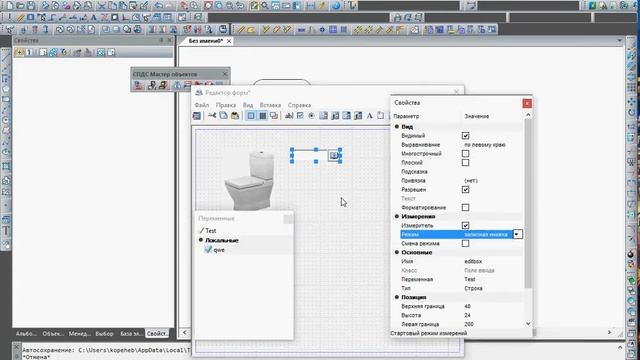The width and height of the screenshot is (640, 360).
Task: Insert a checkbox control from form editor toolbar
Action: click(300, 116)
